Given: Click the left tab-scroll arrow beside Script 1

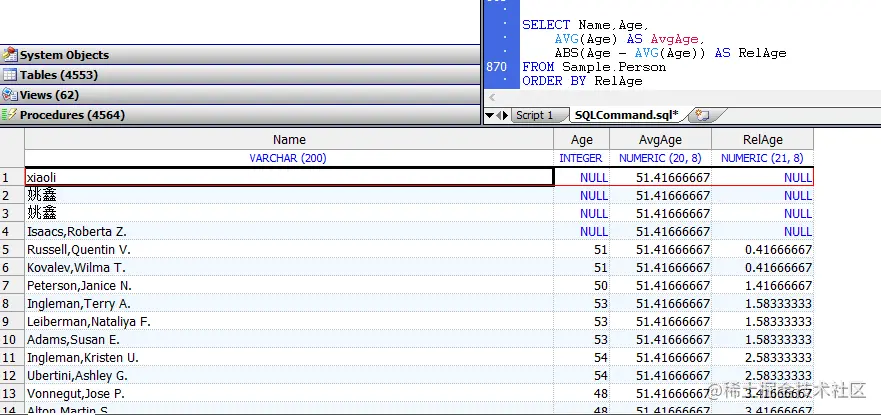Looking at the screenshot, I should pyautogui.click(x=498, y=115).
